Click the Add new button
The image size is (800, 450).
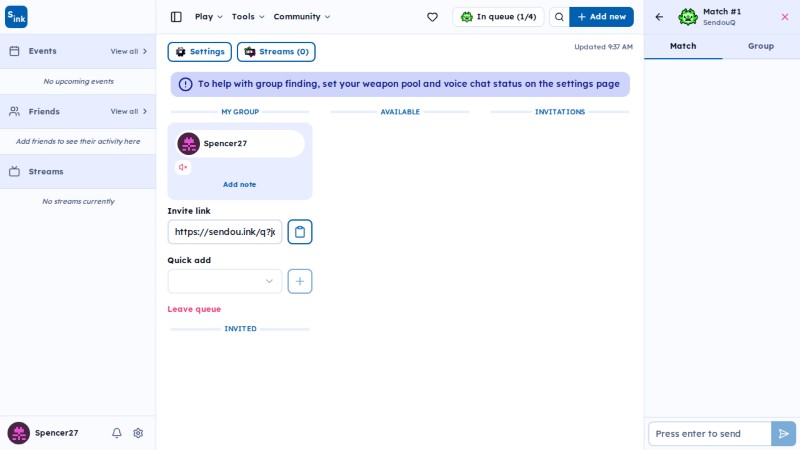pos(602,17)
